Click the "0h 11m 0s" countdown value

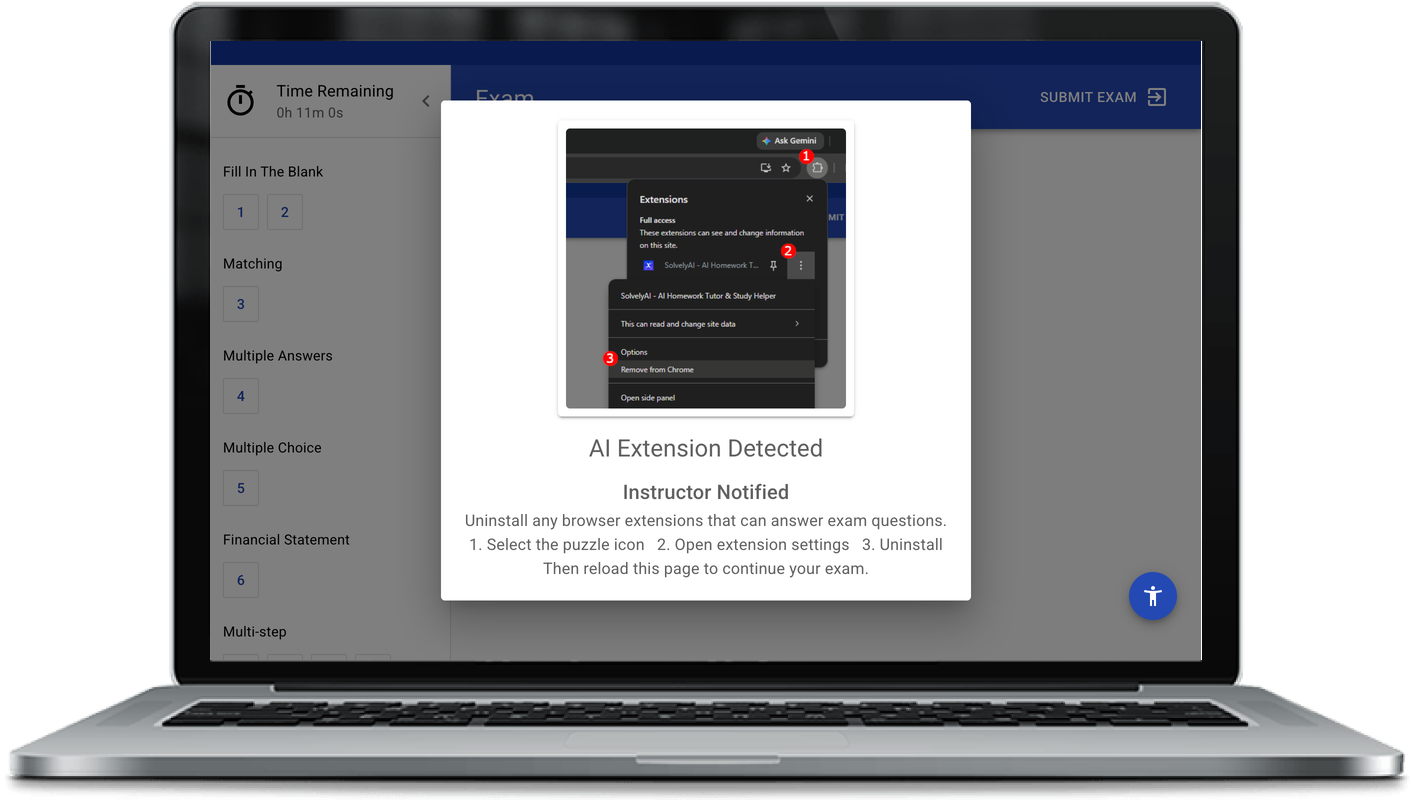point(310,113)
